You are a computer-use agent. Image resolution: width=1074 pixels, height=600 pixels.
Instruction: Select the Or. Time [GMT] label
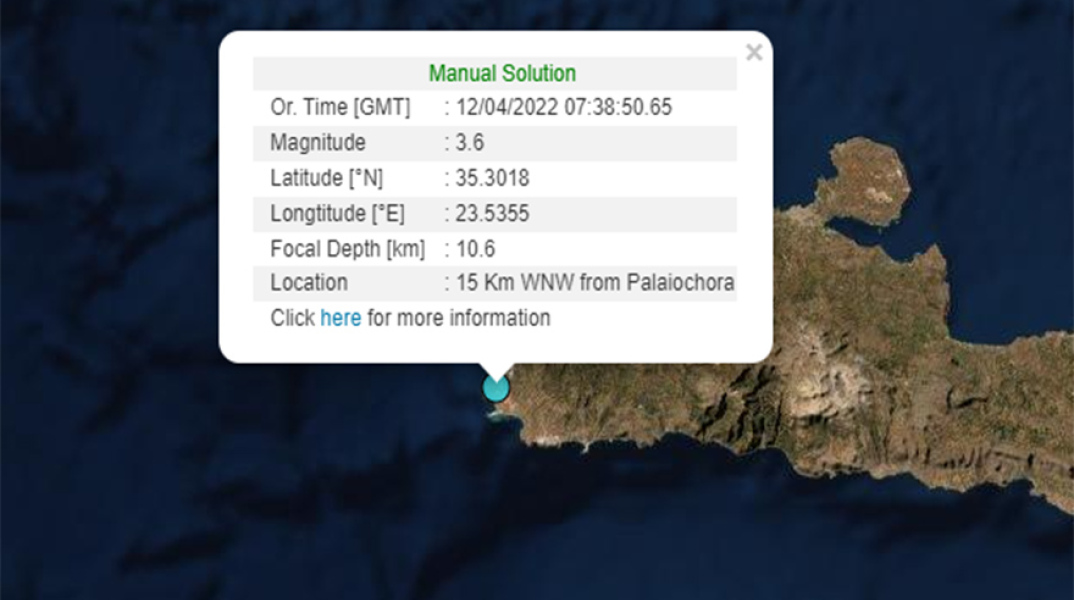(x=340, y=108)
